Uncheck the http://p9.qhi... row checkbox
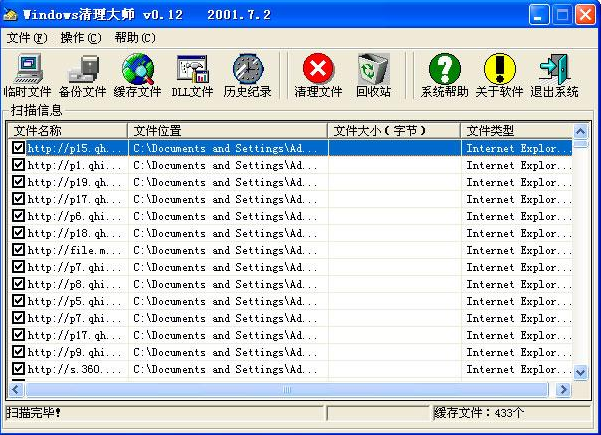The width and height of the screenshot is (601, 435). tap(18, 351)
